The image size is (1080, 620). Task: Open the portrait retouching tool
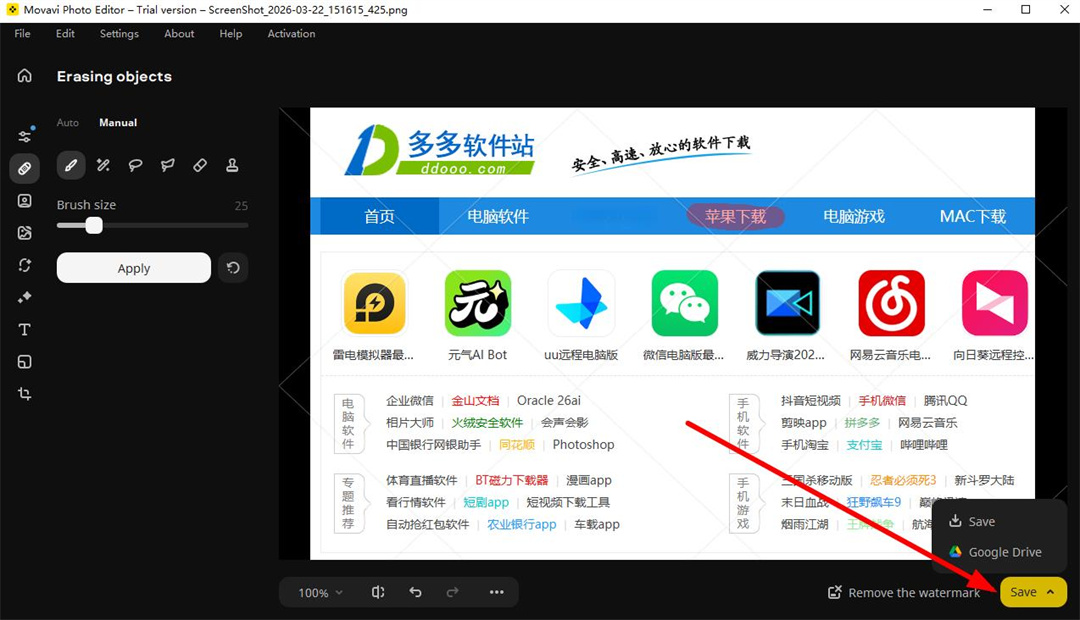tap(25, 200)
